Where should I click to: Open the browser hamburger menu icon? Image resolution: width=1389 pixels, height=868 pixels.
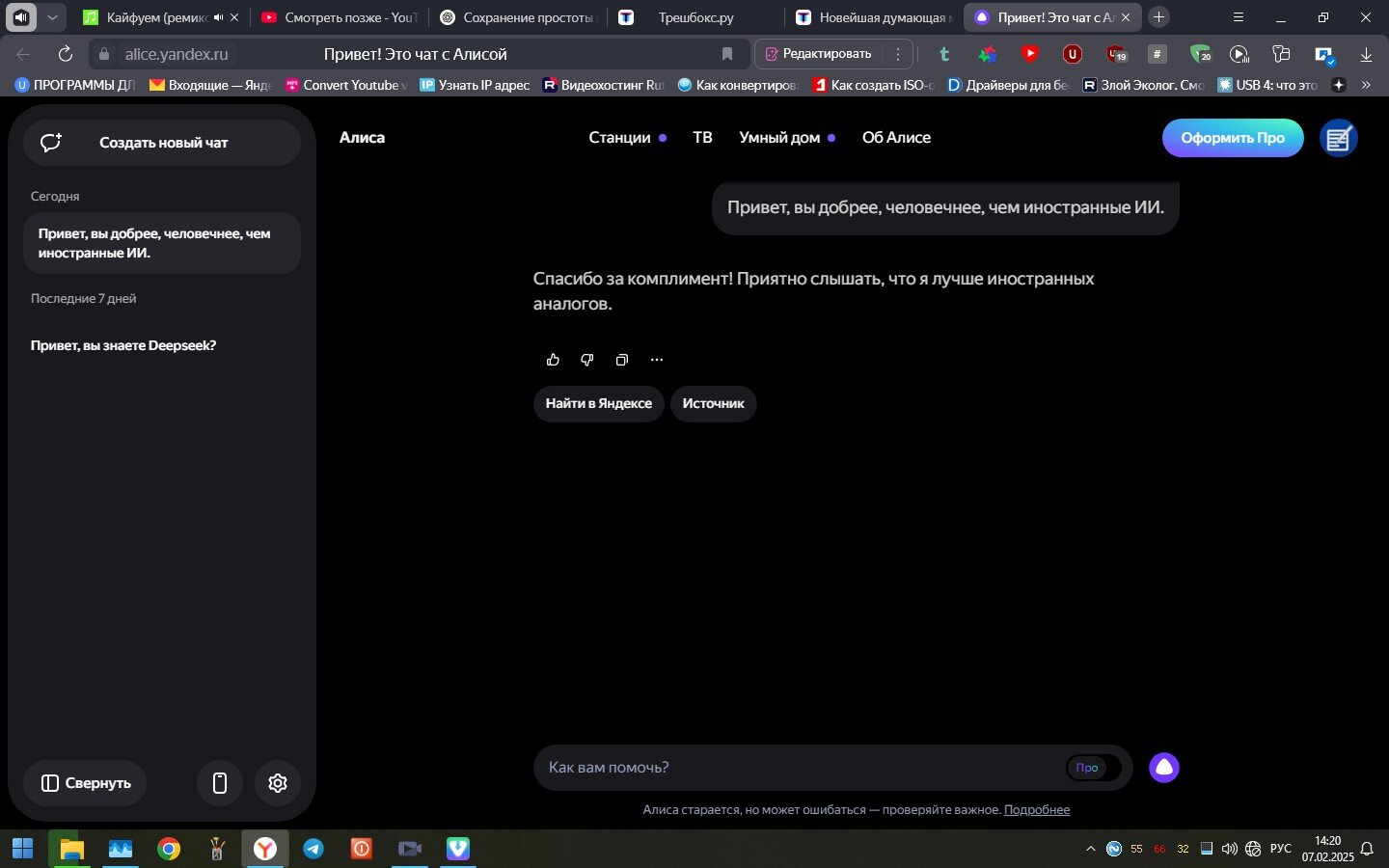(x=1239, y=17)
